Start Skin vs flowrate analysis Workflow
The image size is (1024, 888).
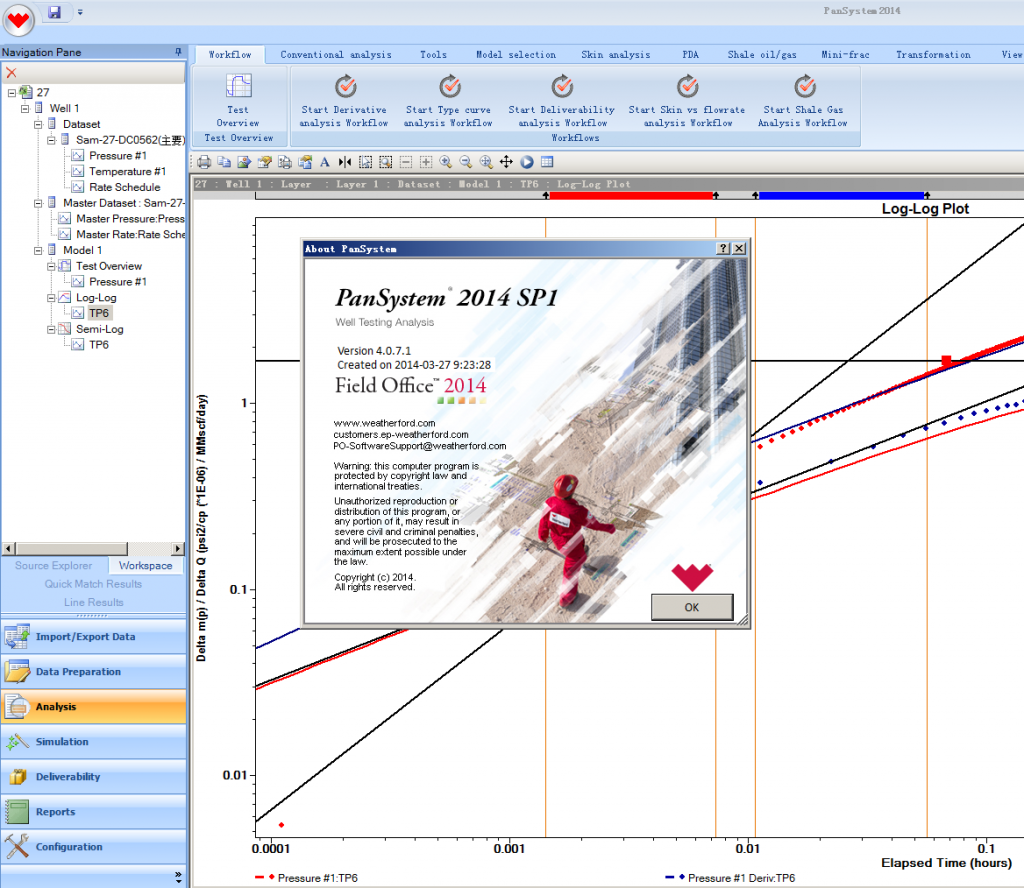click(x=687, y=99)
